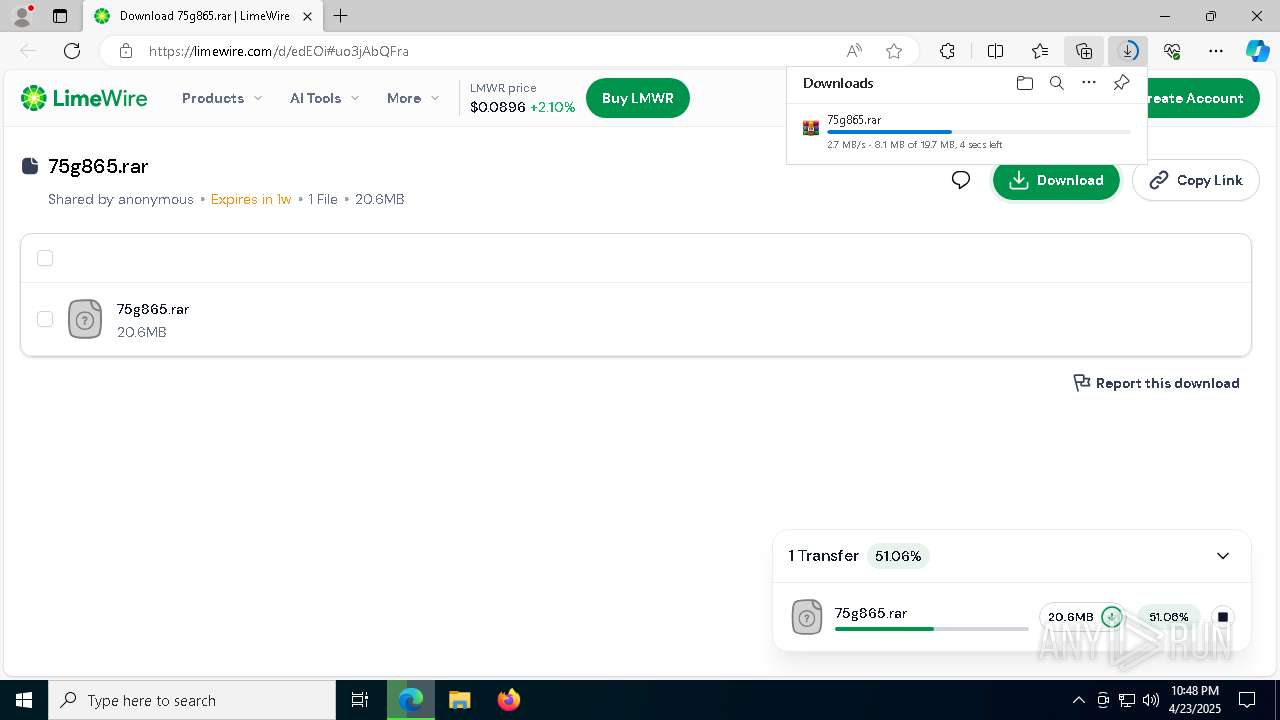Viewport: 1280px width, 720px height.
Task: Check the box for 75g865.rar row
Action: (x=45, y=319)
